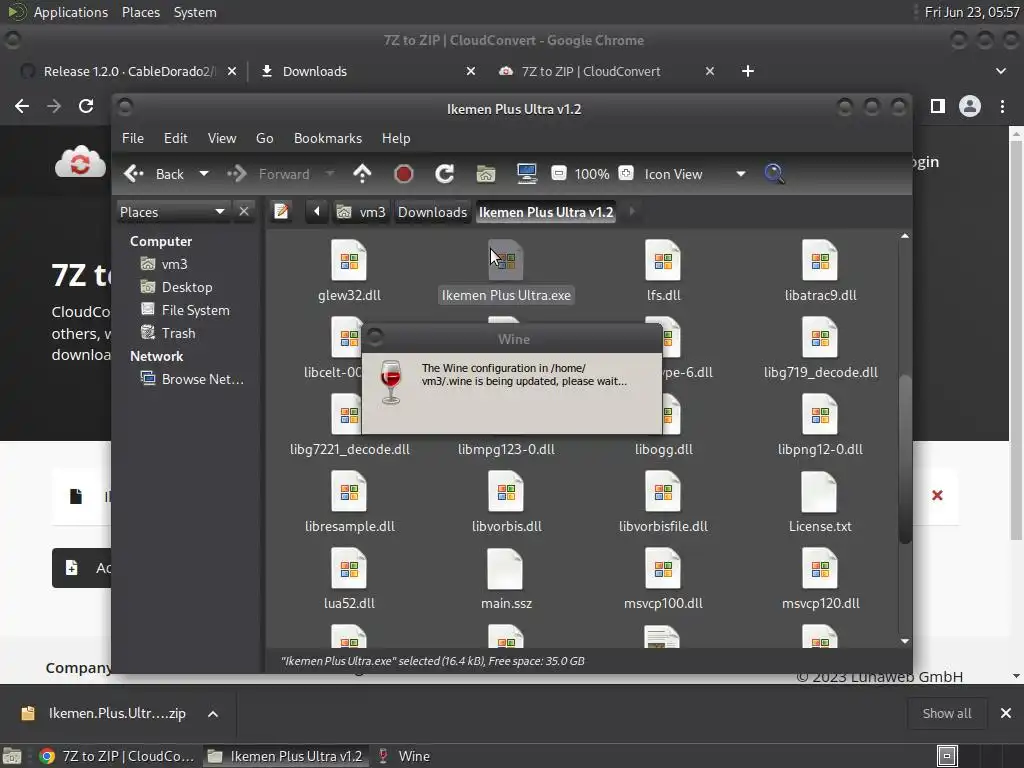Image resolution: width=1024 pixels, height=768 pixels.
Task: Select the libogg.dll file
Action: (664, 449)
